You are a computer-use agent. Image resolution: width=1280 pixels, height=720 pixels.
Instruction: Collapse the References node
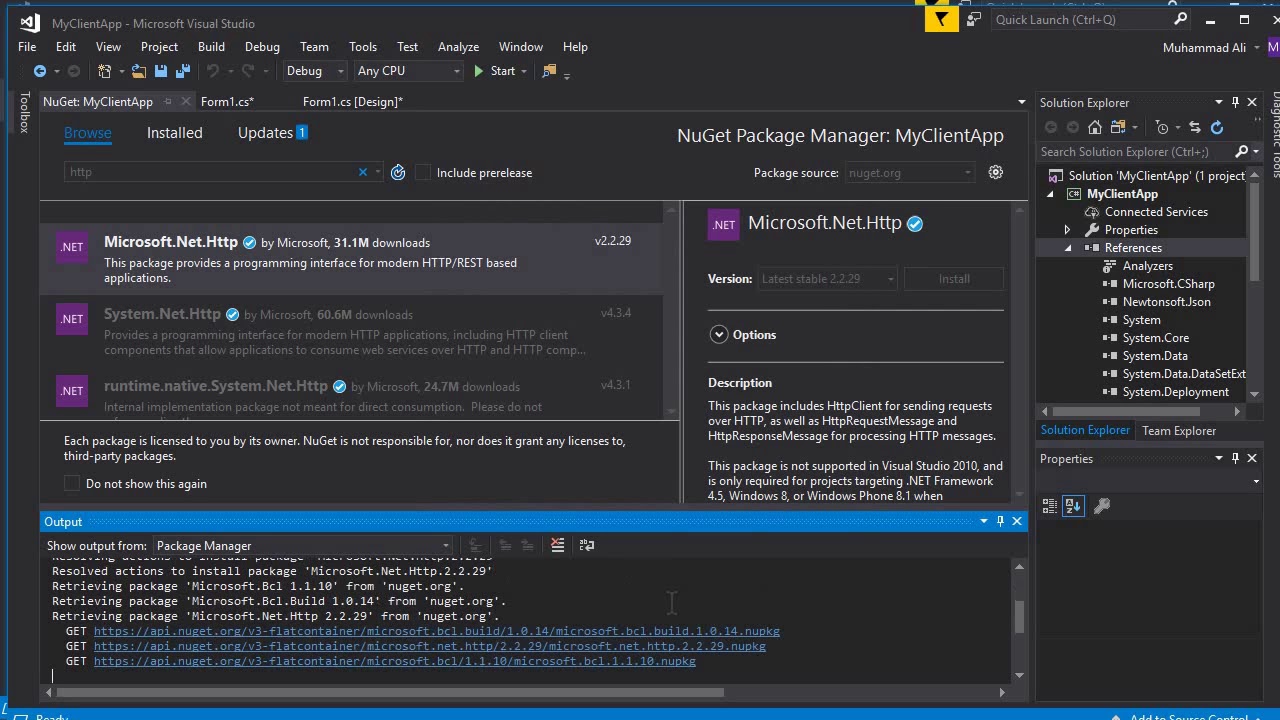tap(1067, 248)
